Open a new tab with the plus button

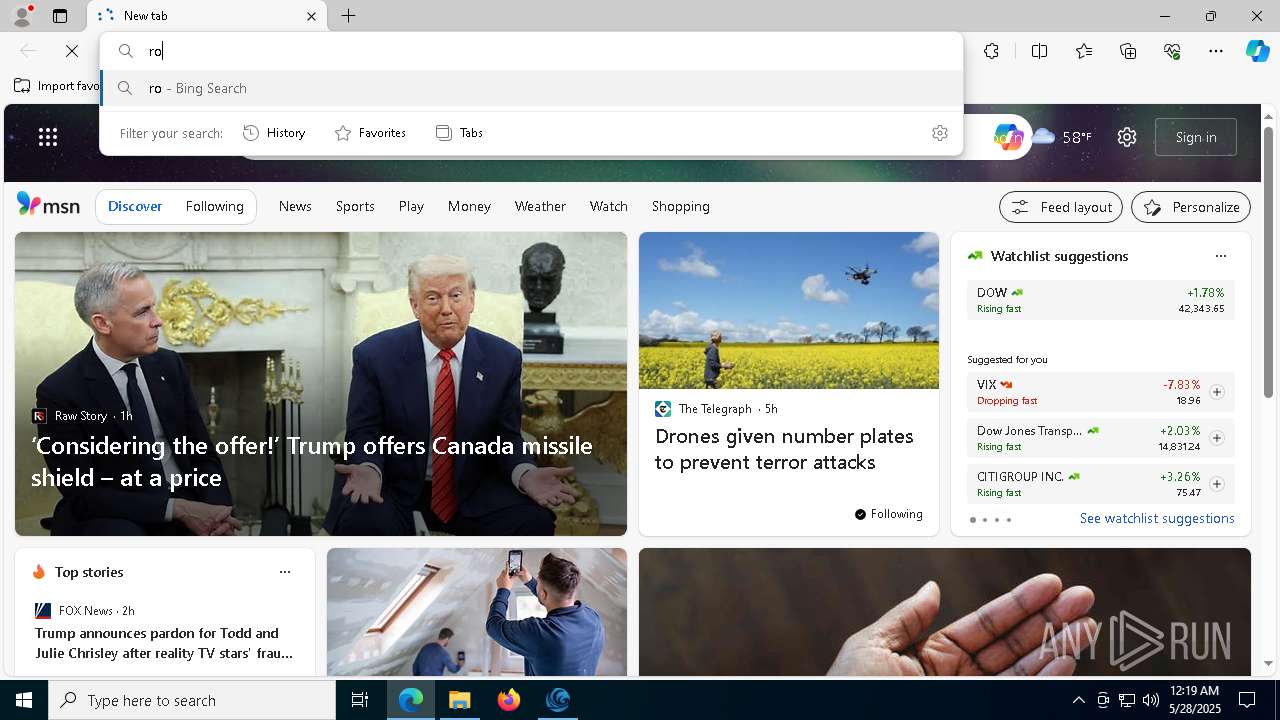pyautogui.click(x=348, y=16)
